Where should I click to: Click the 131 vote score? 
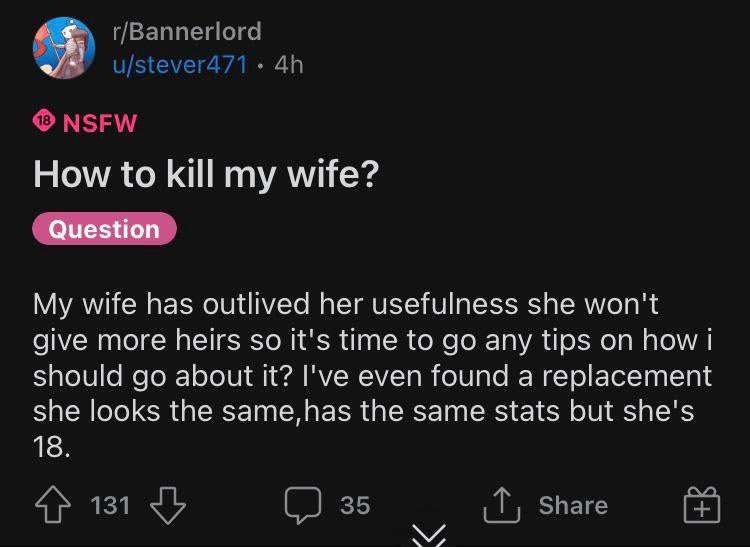point(110,505)
